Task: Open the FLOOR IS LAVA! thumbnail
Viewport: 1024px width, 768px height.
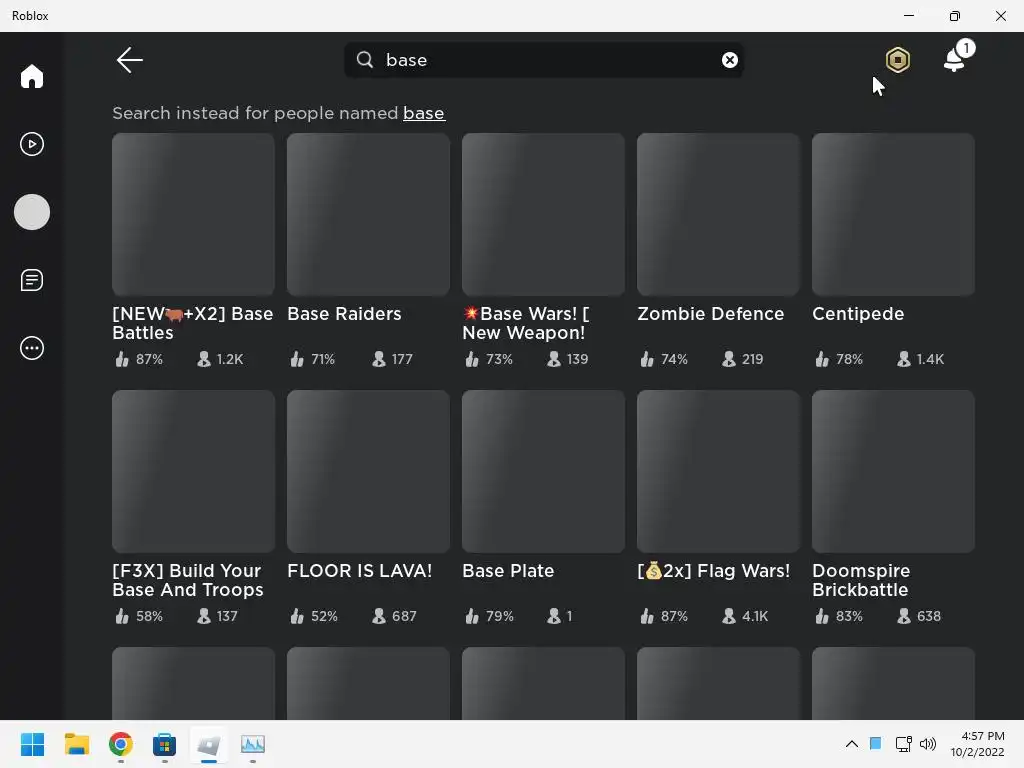Action: pos(368,472)
